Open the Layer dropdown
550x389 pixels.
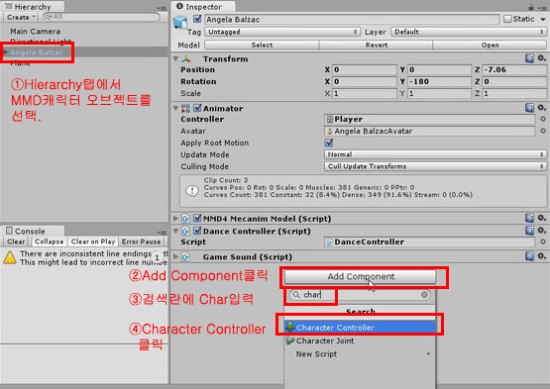pos(469,32)
